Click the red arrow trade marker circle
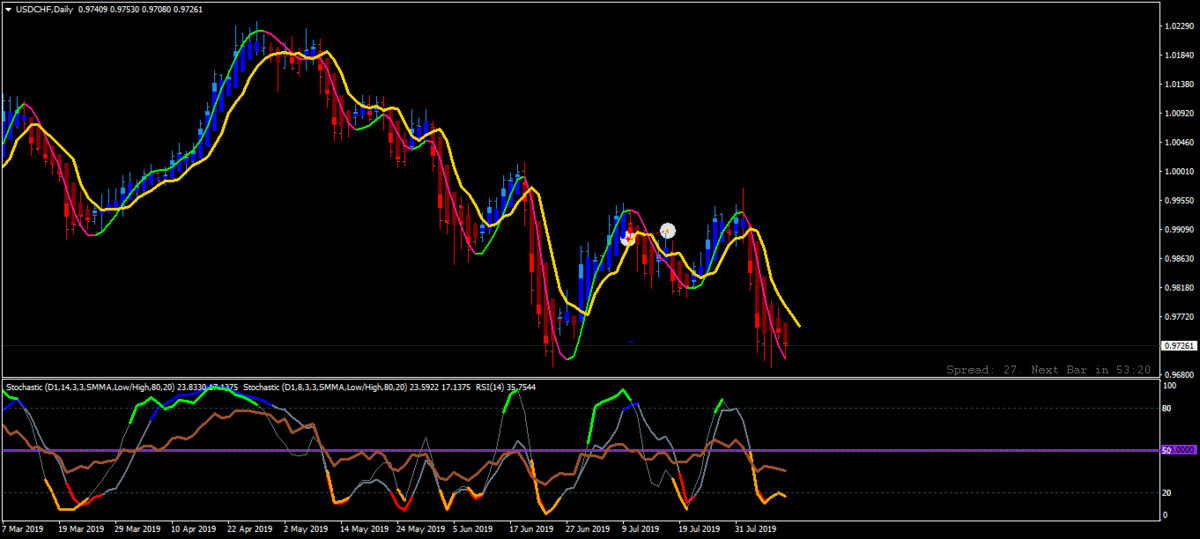 coord(628,238)
